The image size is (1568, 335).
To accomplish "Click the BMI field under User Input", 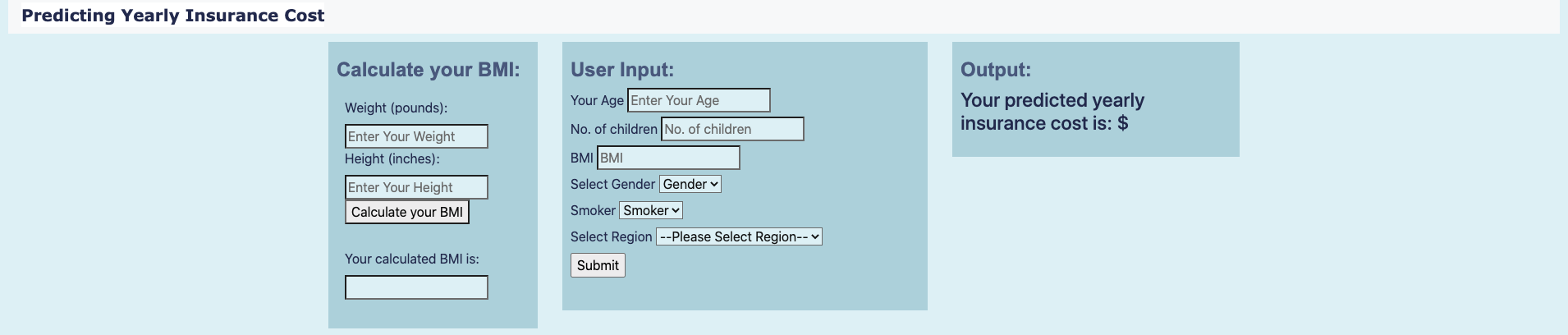I will (x=668, y=158).
